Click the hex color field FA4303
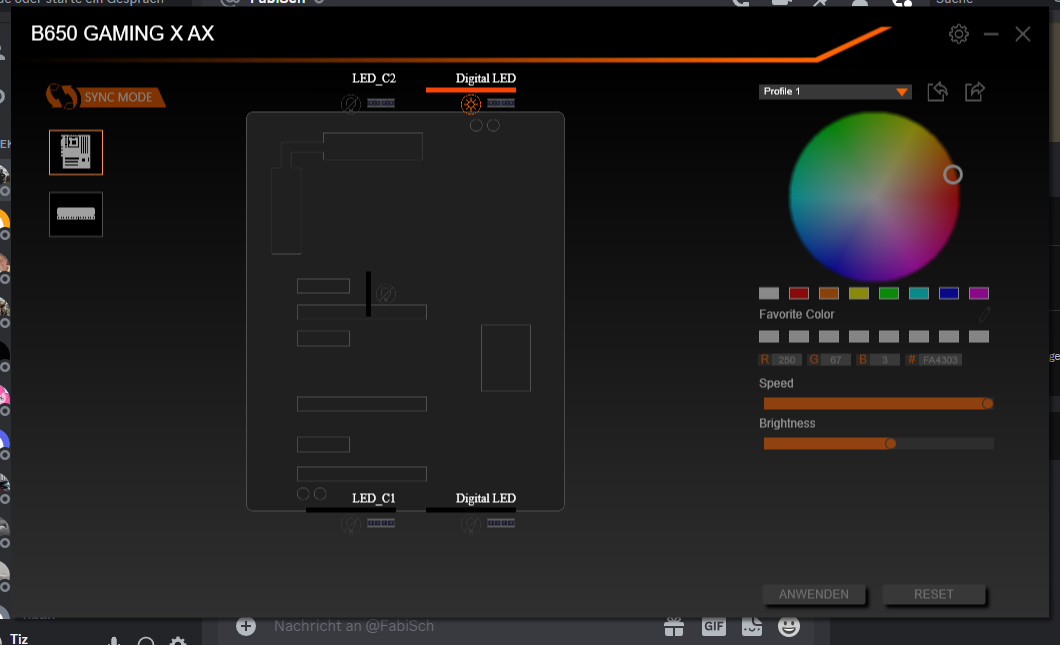 point(940,360)
